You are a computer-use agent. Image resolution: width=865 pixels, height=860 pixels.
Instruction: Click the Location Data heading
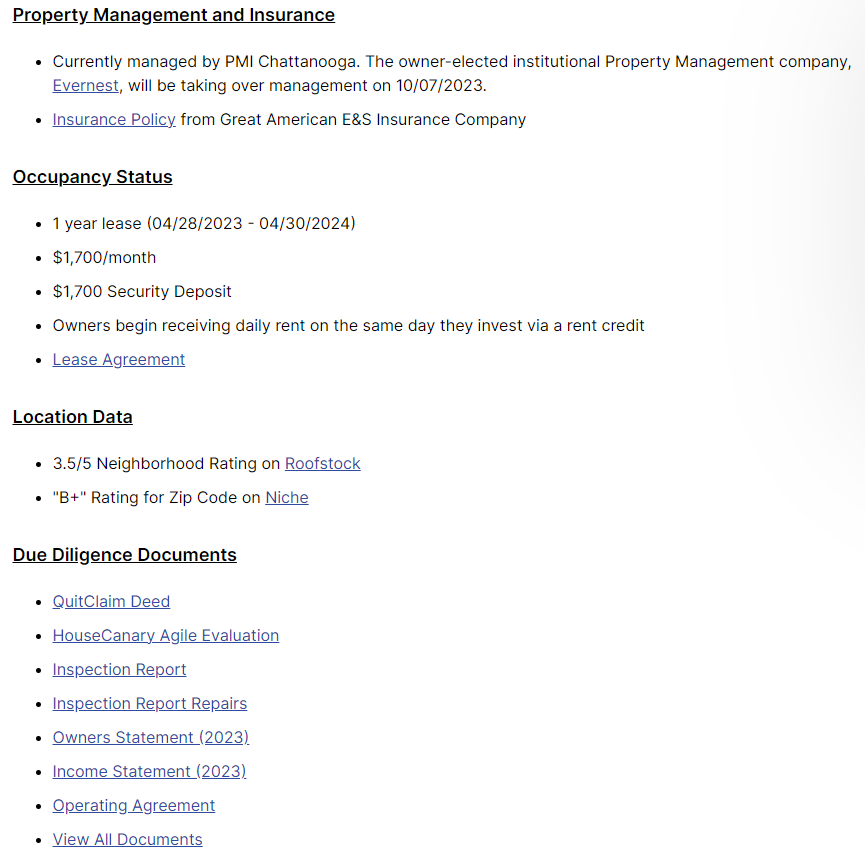73,417
